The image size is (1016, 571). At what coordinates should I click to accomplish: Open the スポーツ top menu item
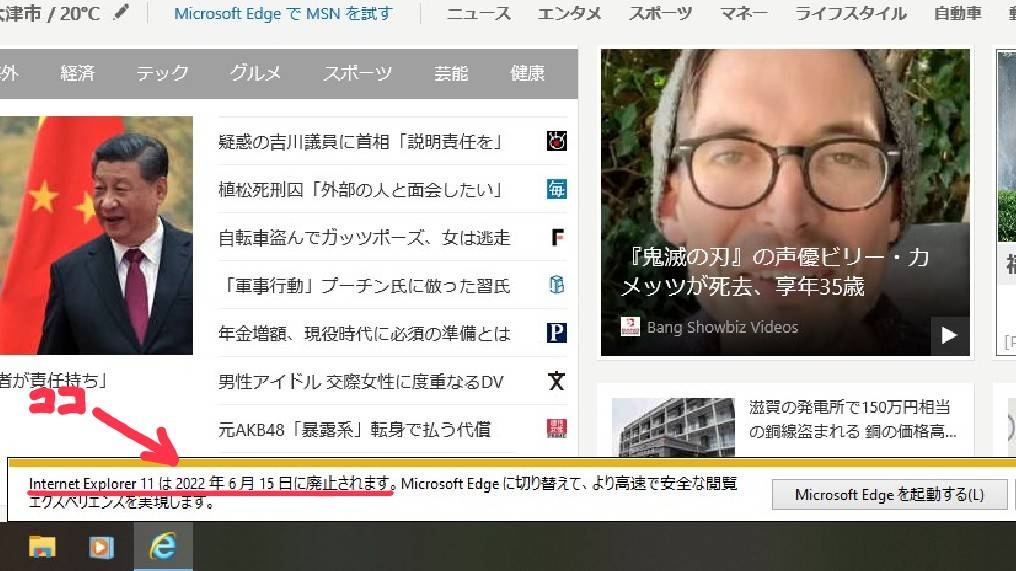point(660,14)
